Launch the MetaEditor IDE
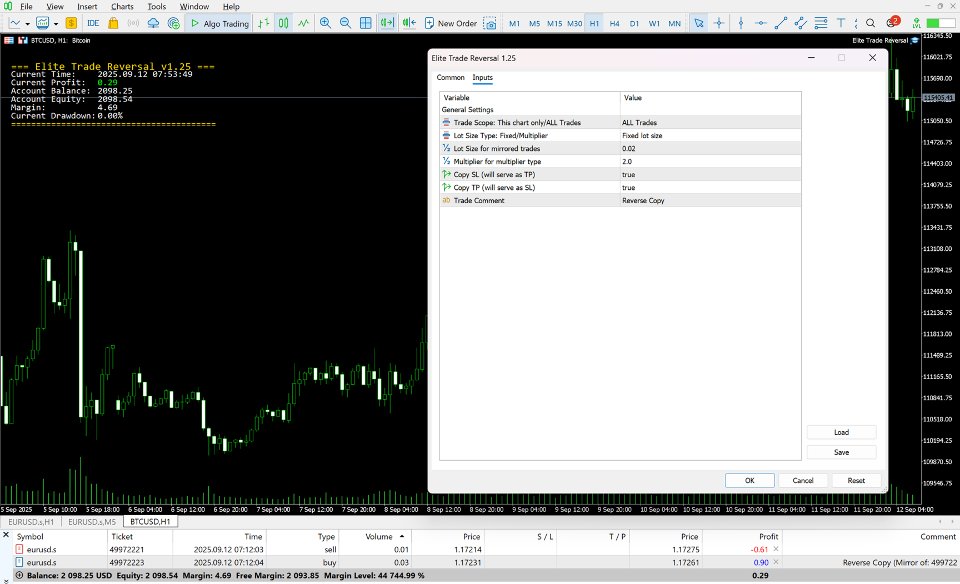This screenshot has height=584, width=960. tap(92, 21)
